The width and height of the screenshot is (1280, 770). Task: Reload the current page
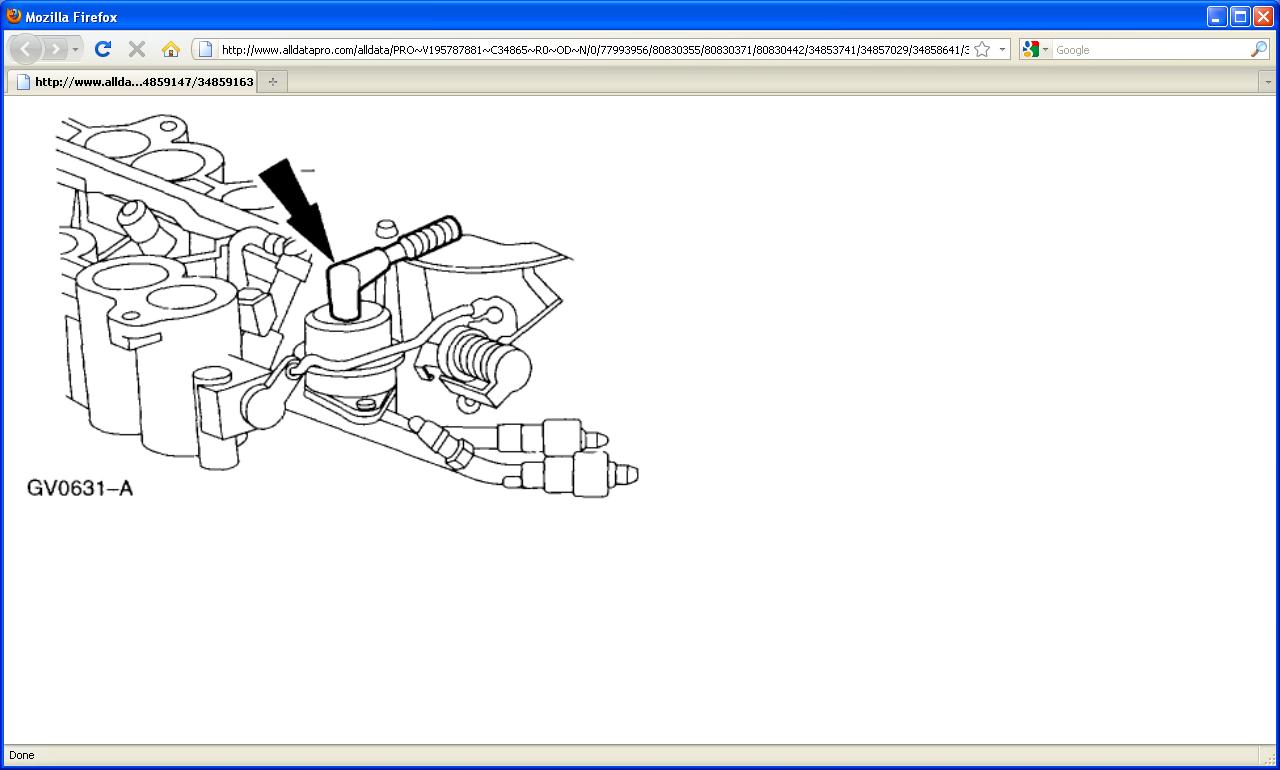click(x=103, y=49)
